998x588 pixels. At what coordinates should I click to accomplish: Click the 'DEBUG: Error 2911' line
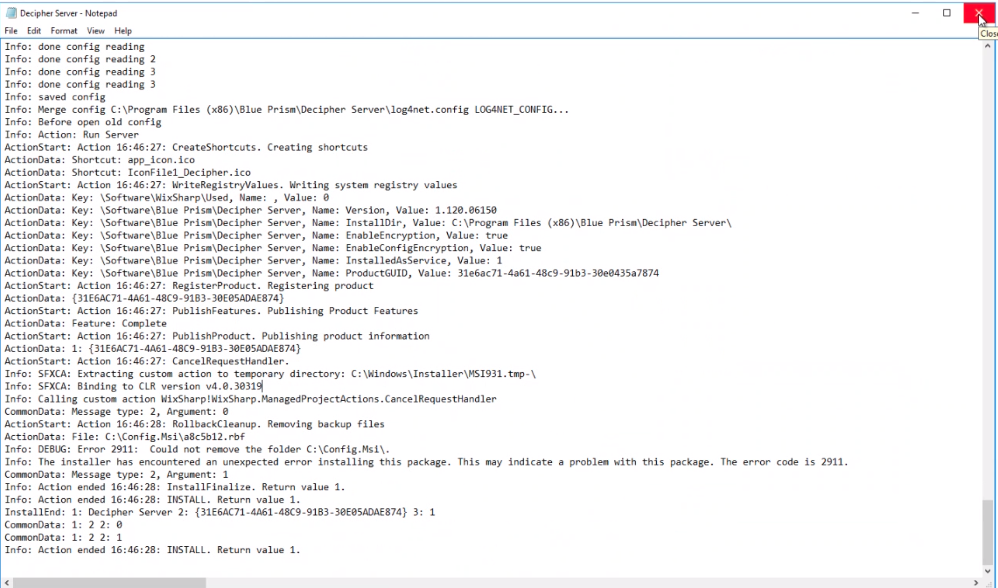197,449
